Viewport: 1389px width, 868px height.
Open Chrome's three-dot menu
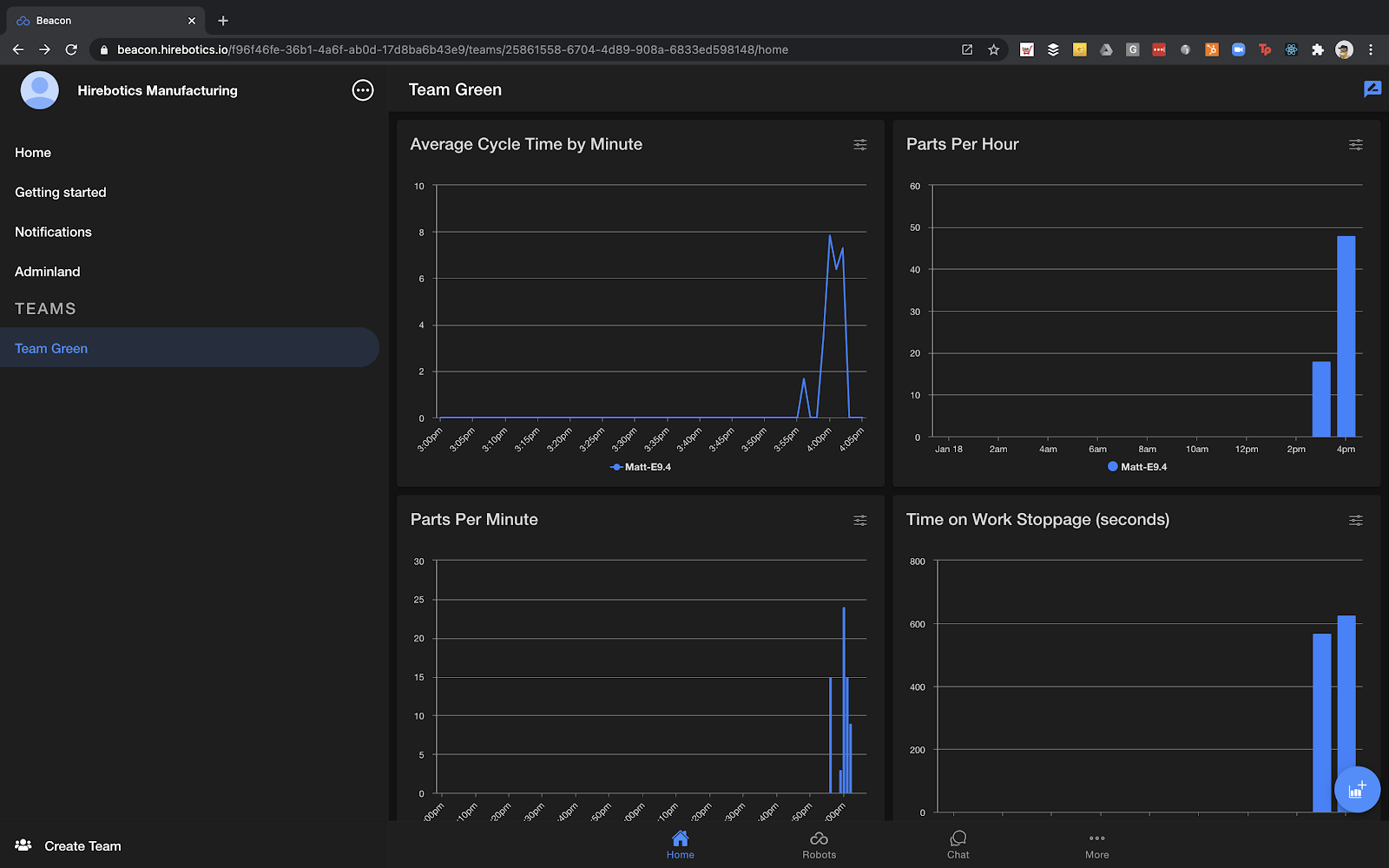(1371, 50)
